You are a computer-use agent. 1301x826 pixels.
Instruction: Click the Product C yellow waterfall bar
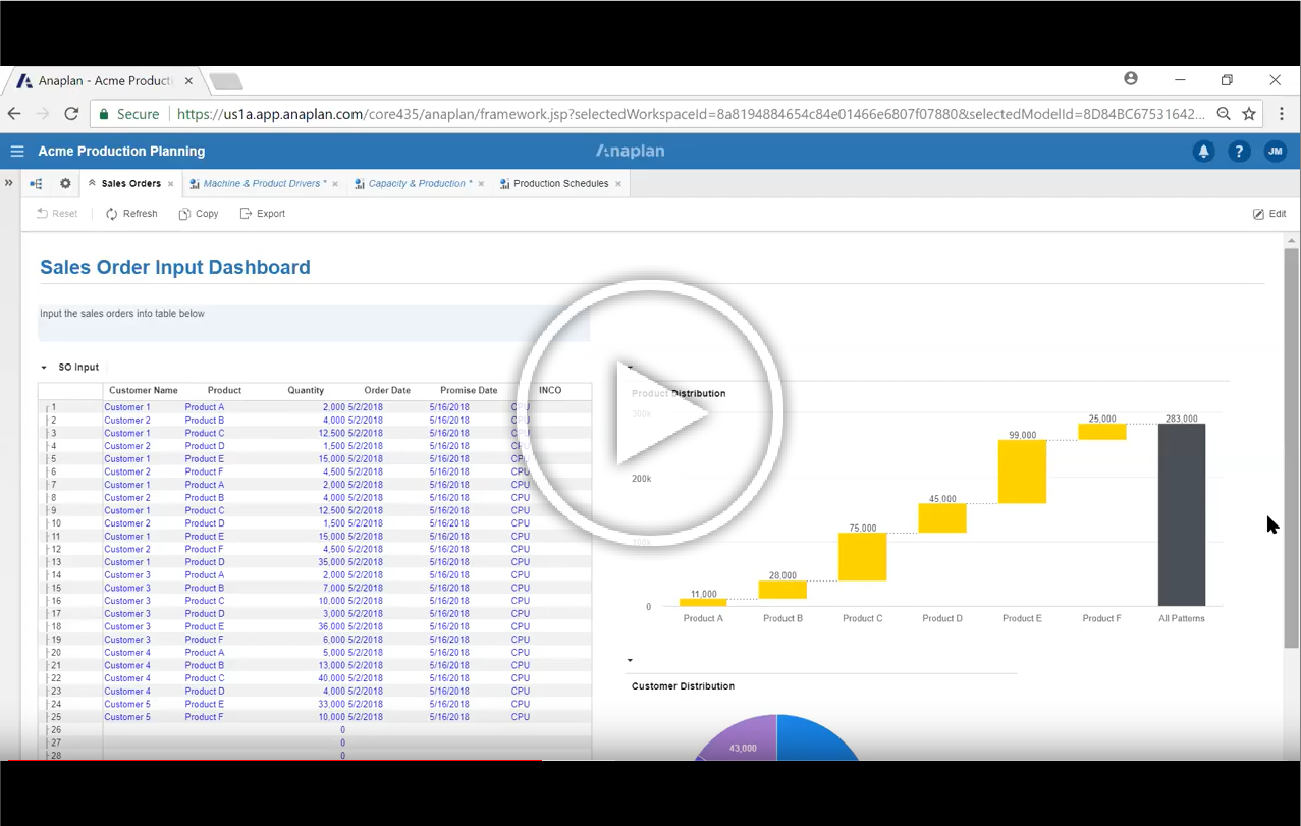pos(862,556)
